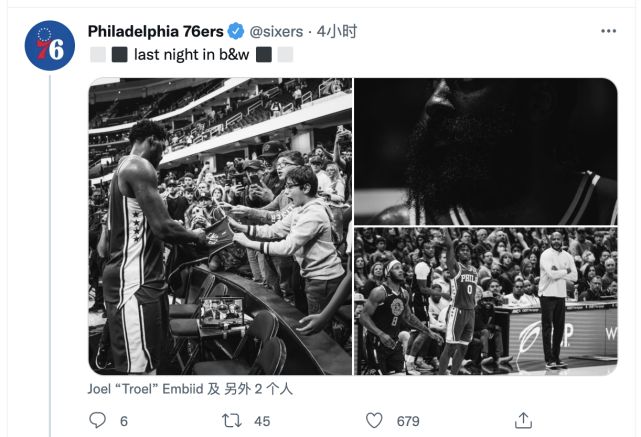
Task: Like the tweet with the heart icon
Action: 374,421
